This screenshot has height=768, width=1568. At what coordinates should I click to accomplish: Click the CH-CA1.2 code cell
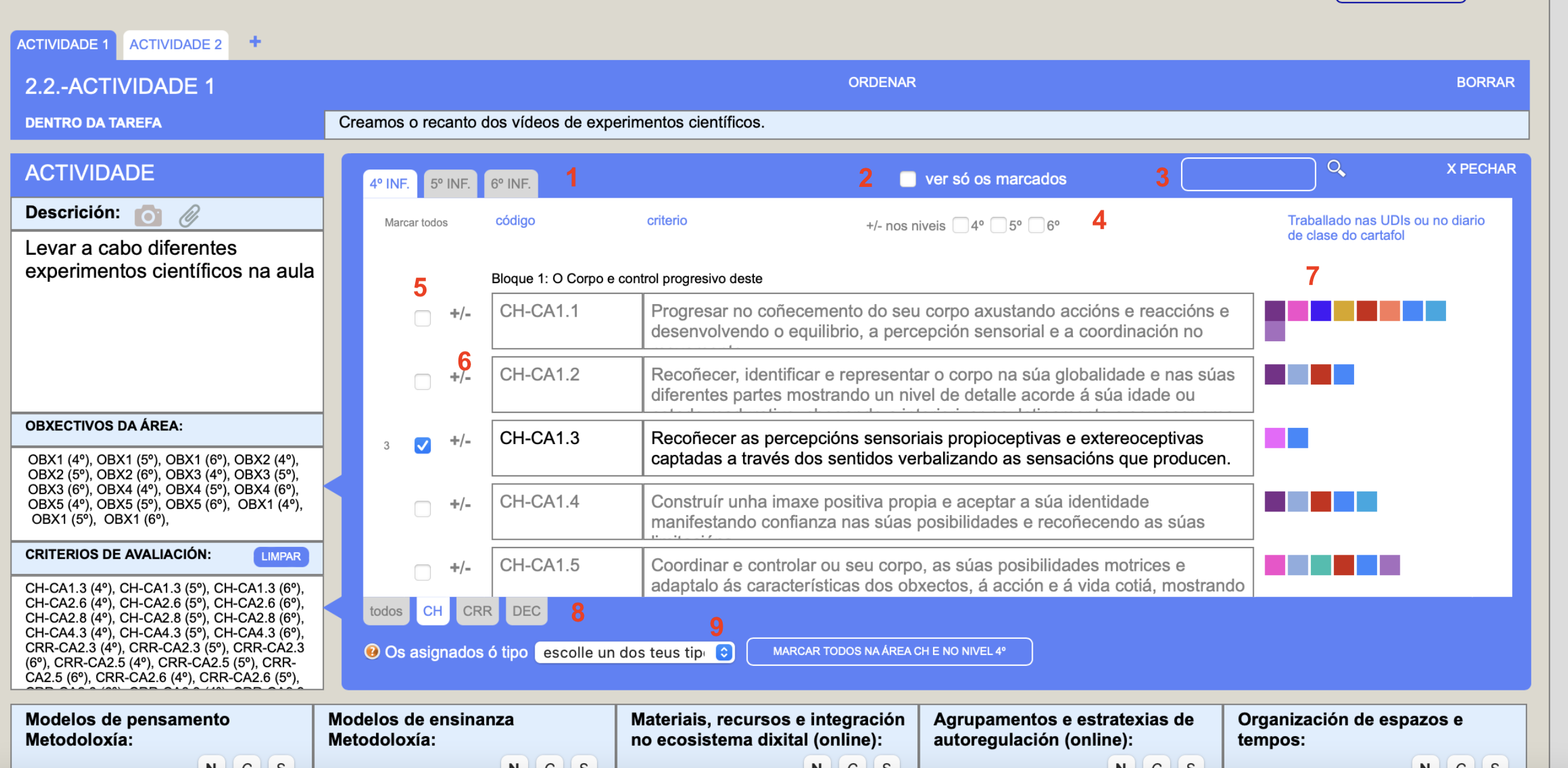tap(567, 385)
